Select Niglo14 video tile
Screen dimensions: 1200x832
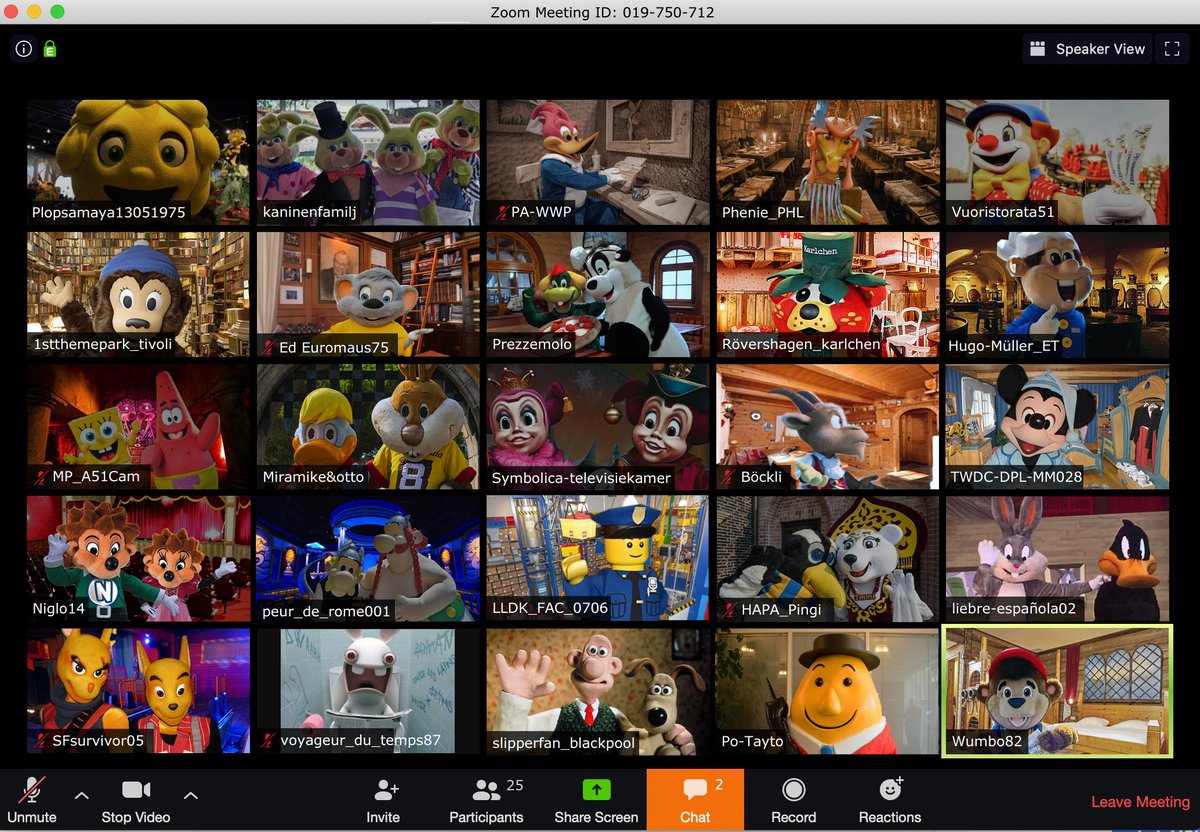tap(139, 558)
